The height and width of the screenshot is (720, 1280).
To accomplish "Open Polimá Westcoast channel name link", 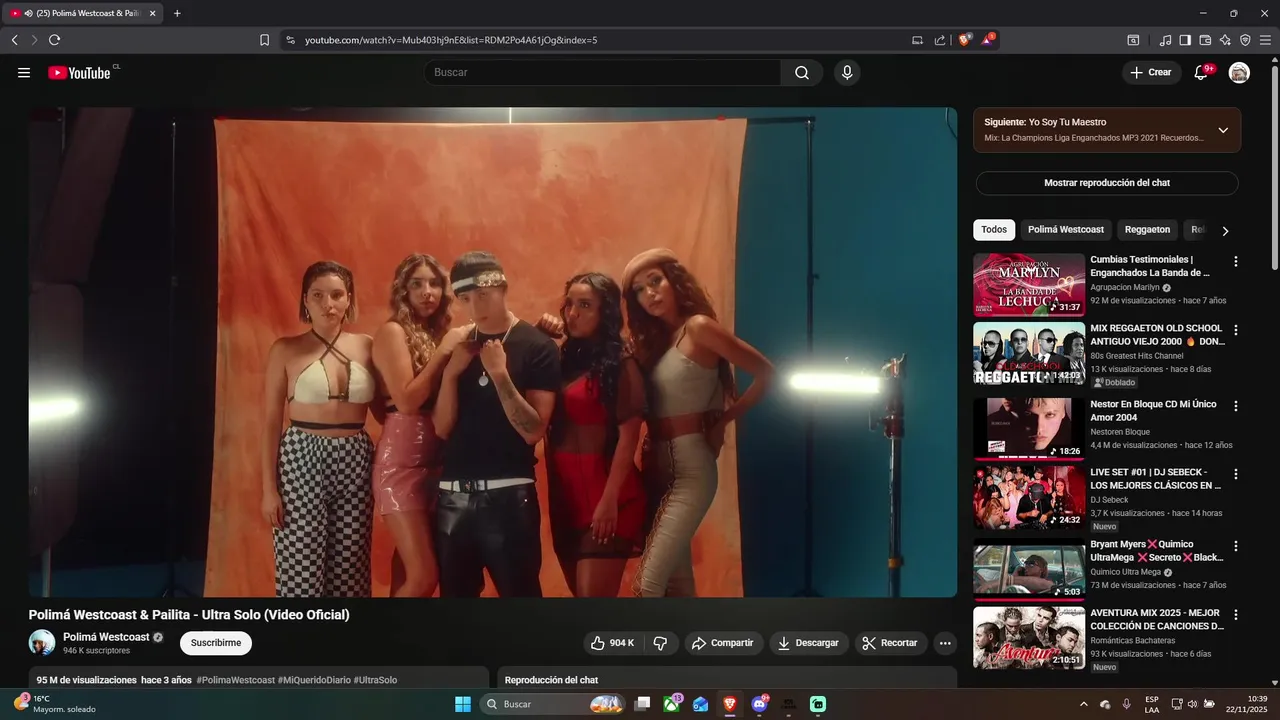I will click(x=106, y=637).
